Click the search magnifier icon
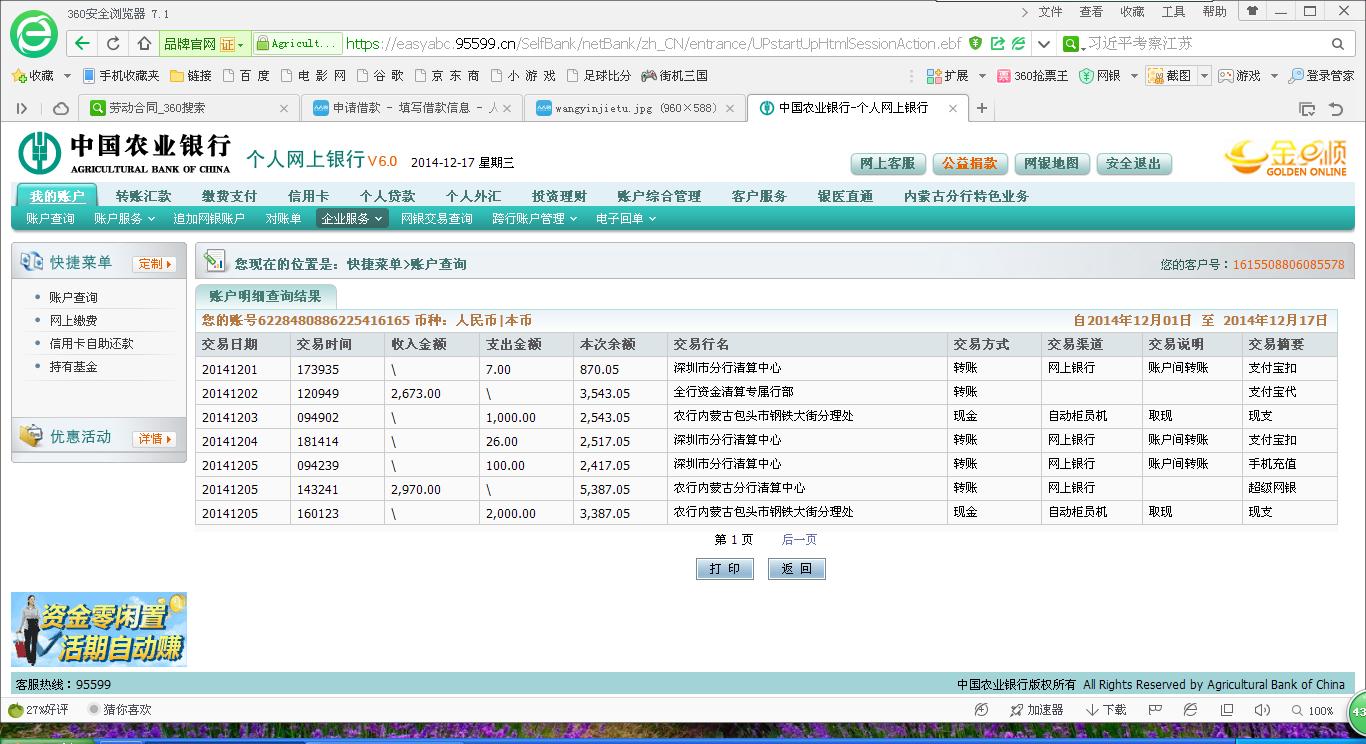 pyautogui.click(x=1337, y=44)
